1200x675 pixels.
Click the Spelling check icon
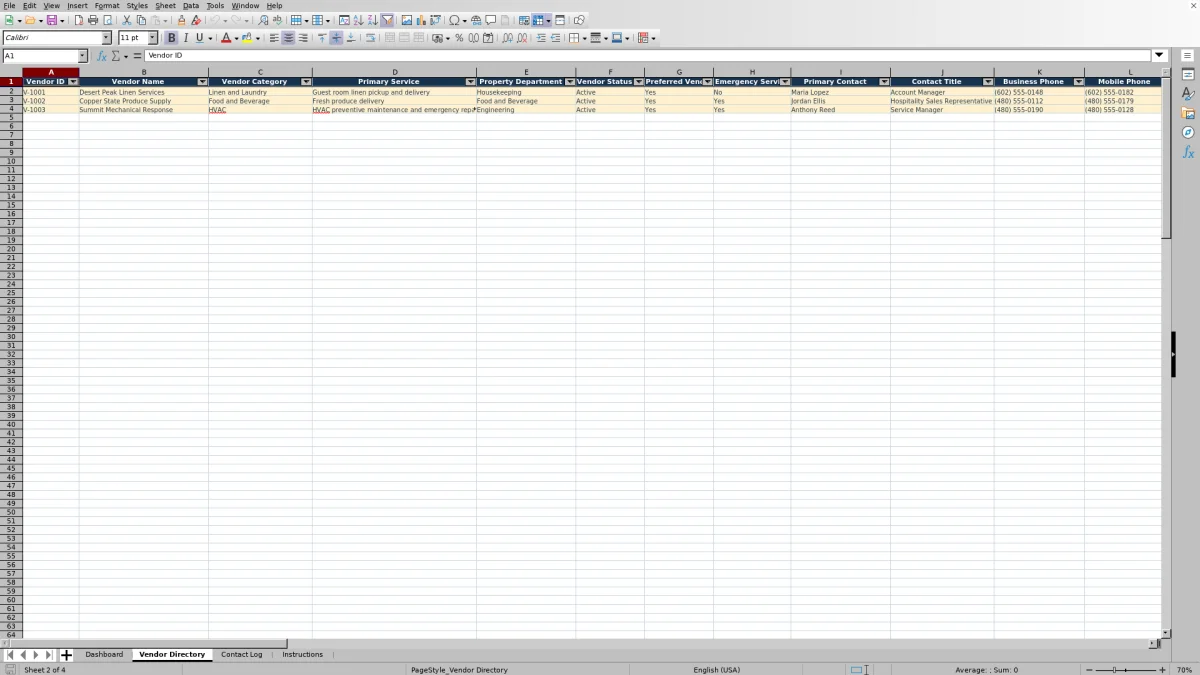coord(277,20)
